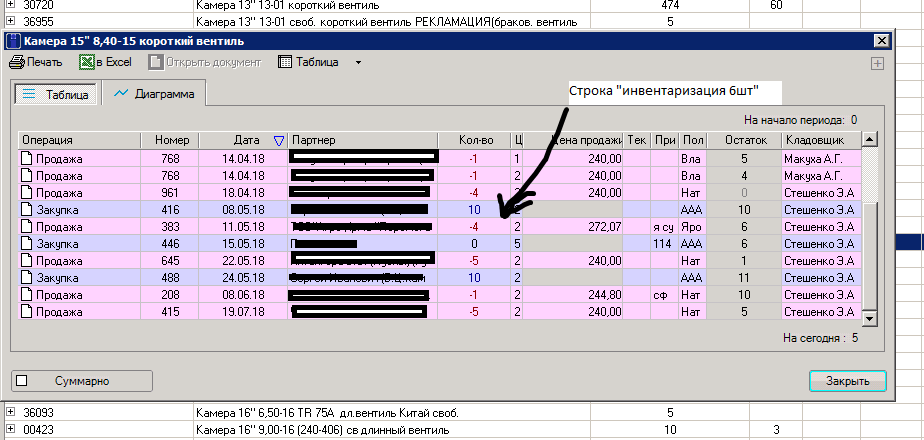Click Остаток cell with value 11
This screenshot has width=924, height=440.
(744, 277)
